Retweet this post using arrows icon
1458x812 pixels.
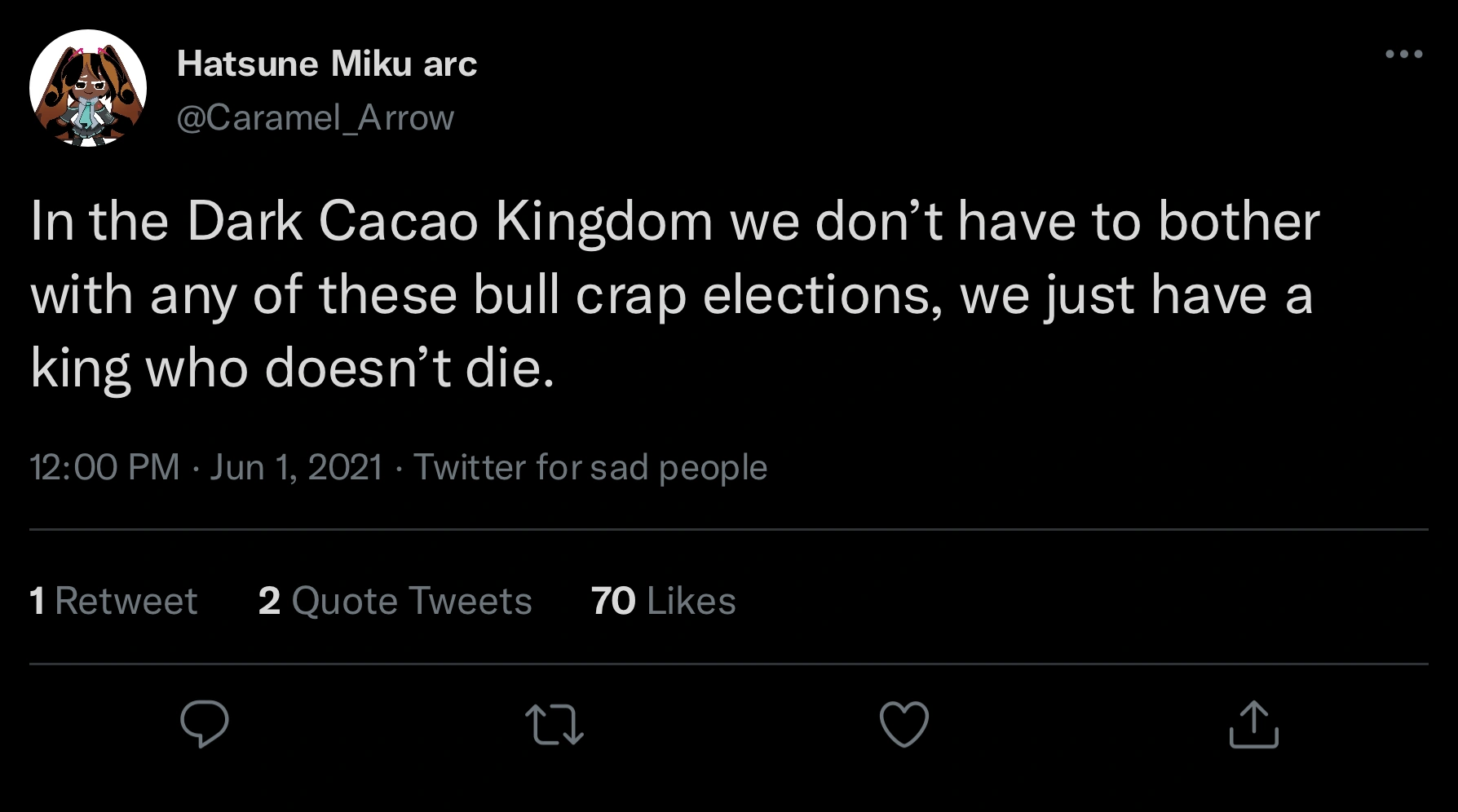pos(554,725)
